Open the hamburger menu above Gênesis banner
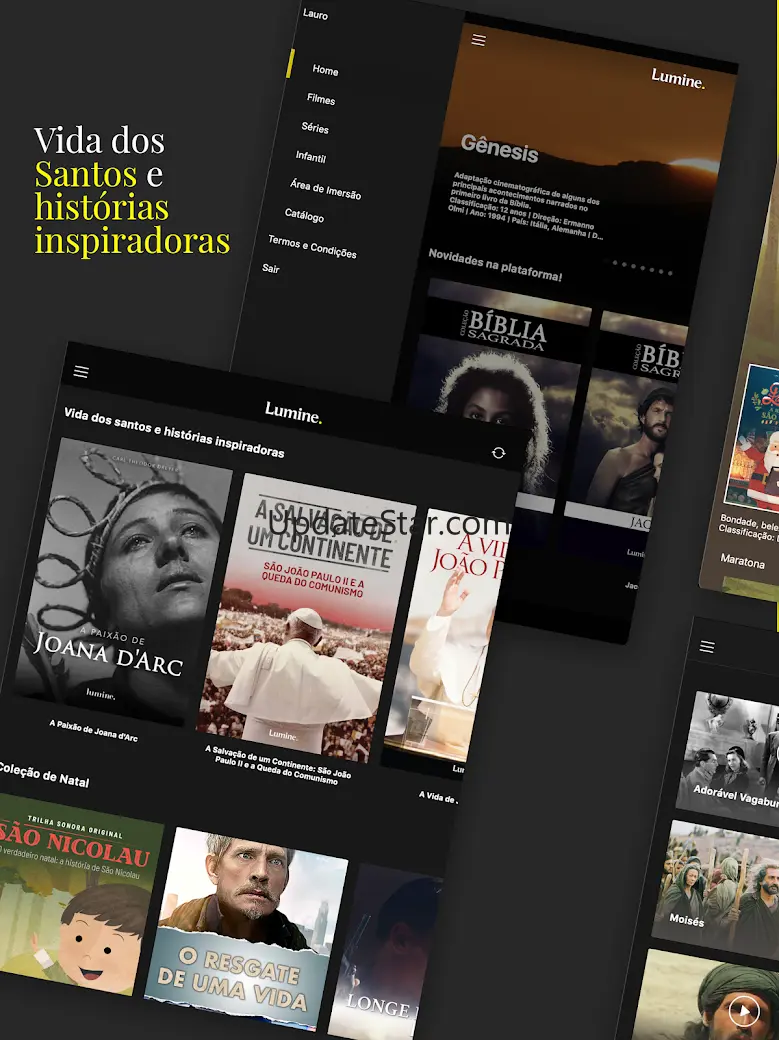 [478, 40]
